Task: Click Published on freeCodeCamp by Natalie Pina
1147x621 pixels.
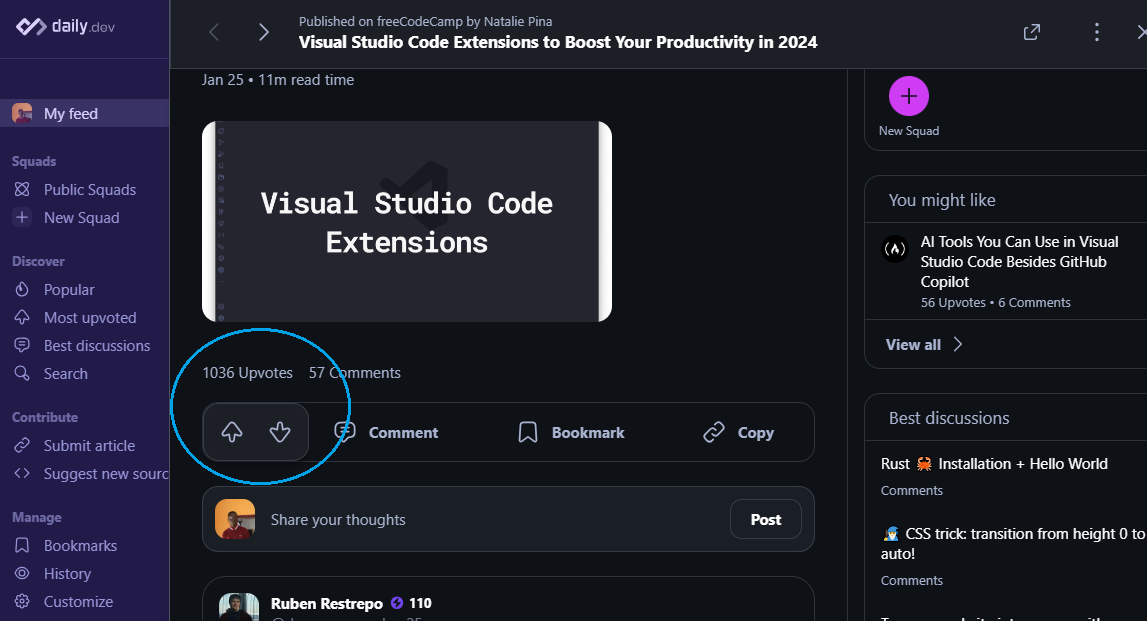Action: tap(425, 21)
